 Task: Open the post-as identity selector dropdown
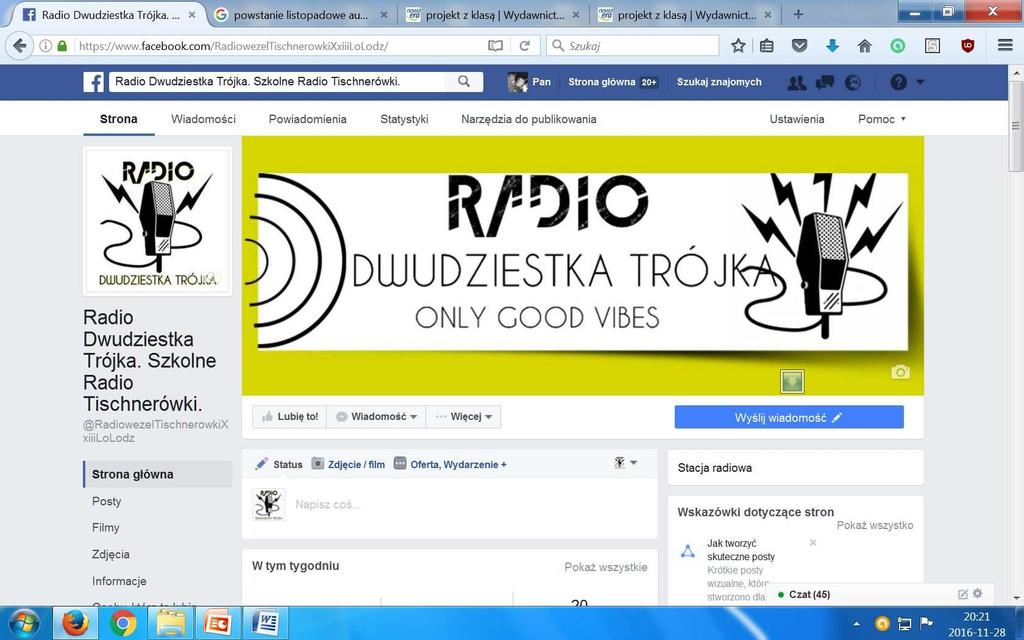coord(626,463)
